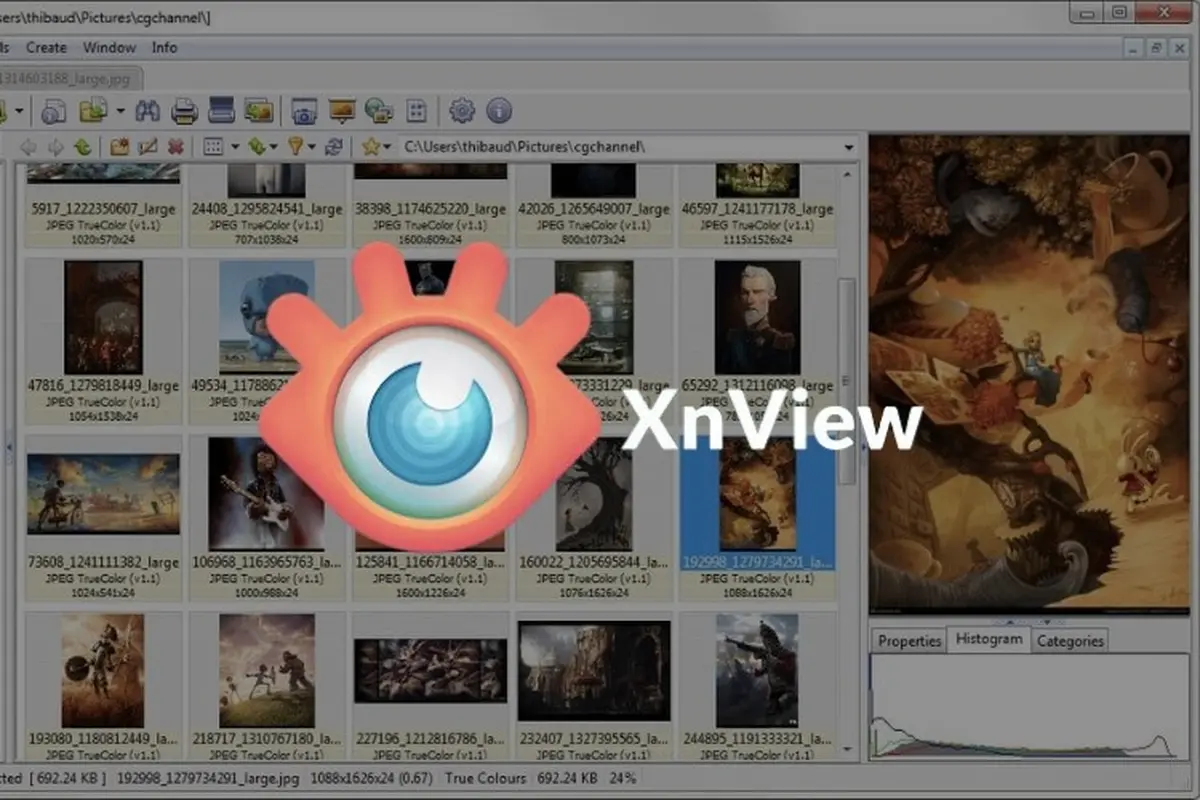Print the current image

[184, 111]
